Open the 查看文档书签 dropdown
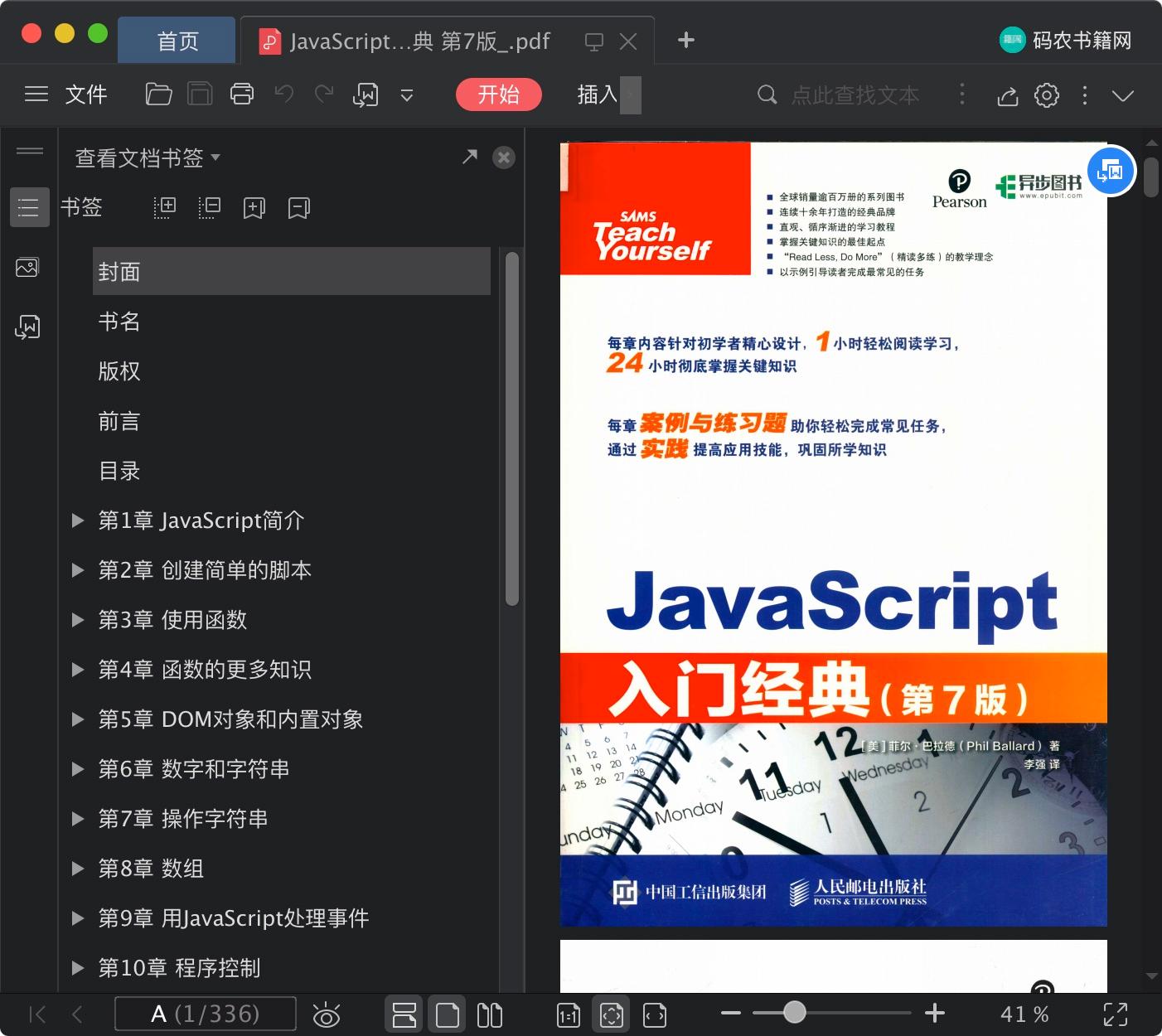The height and width of the screenshot is (1036, 1162). (148, 157)
